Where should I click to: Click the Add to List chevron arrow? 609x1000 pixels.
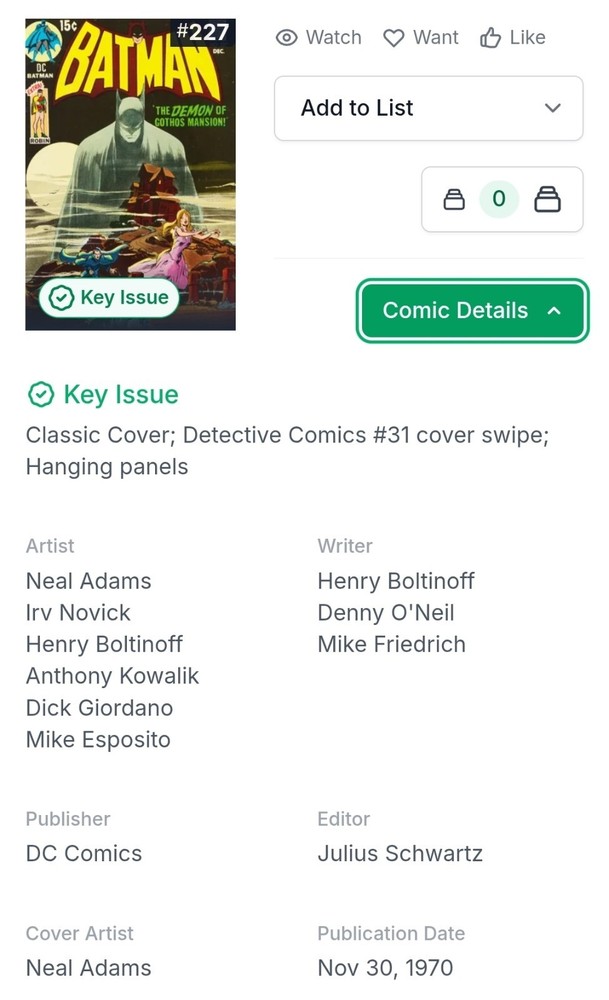point(553,108)
